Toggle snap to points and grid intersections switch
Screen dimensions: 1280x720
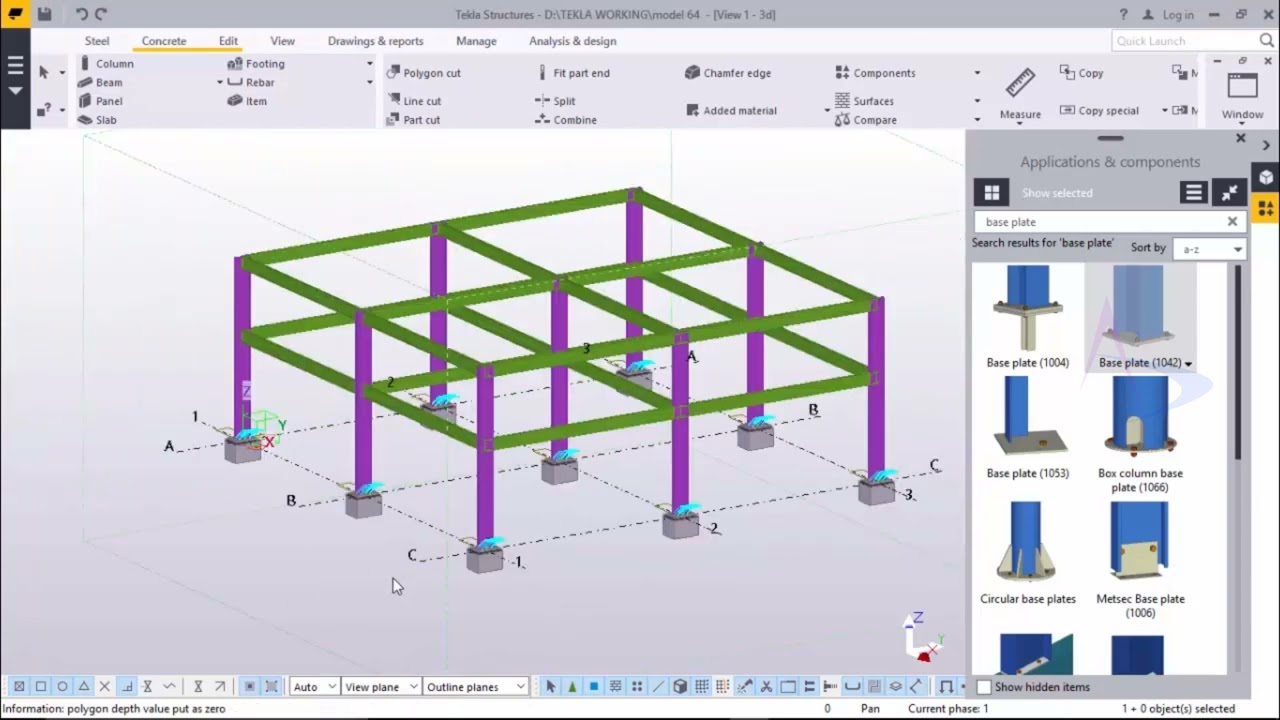click(x=19, y=687)
